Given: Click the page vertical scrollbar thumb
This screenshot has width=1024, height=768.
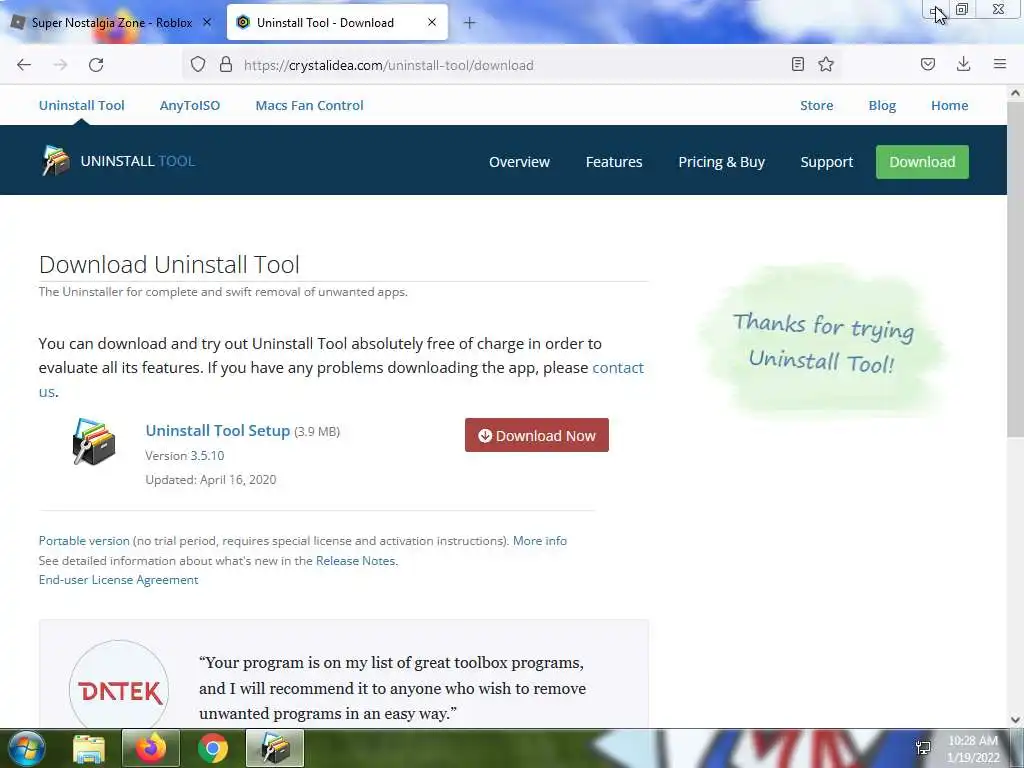Looking at the screenshot, I should point(1015,269).
